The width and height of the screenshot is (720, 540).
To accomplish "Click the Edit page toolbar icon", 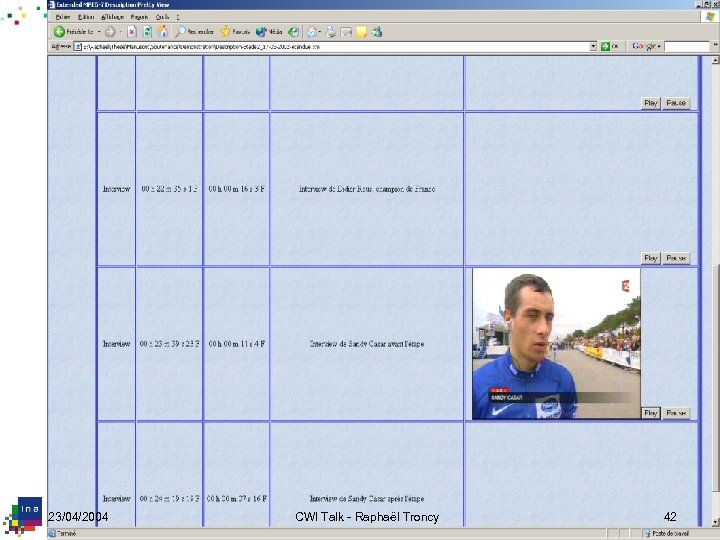I will [346, 32].
